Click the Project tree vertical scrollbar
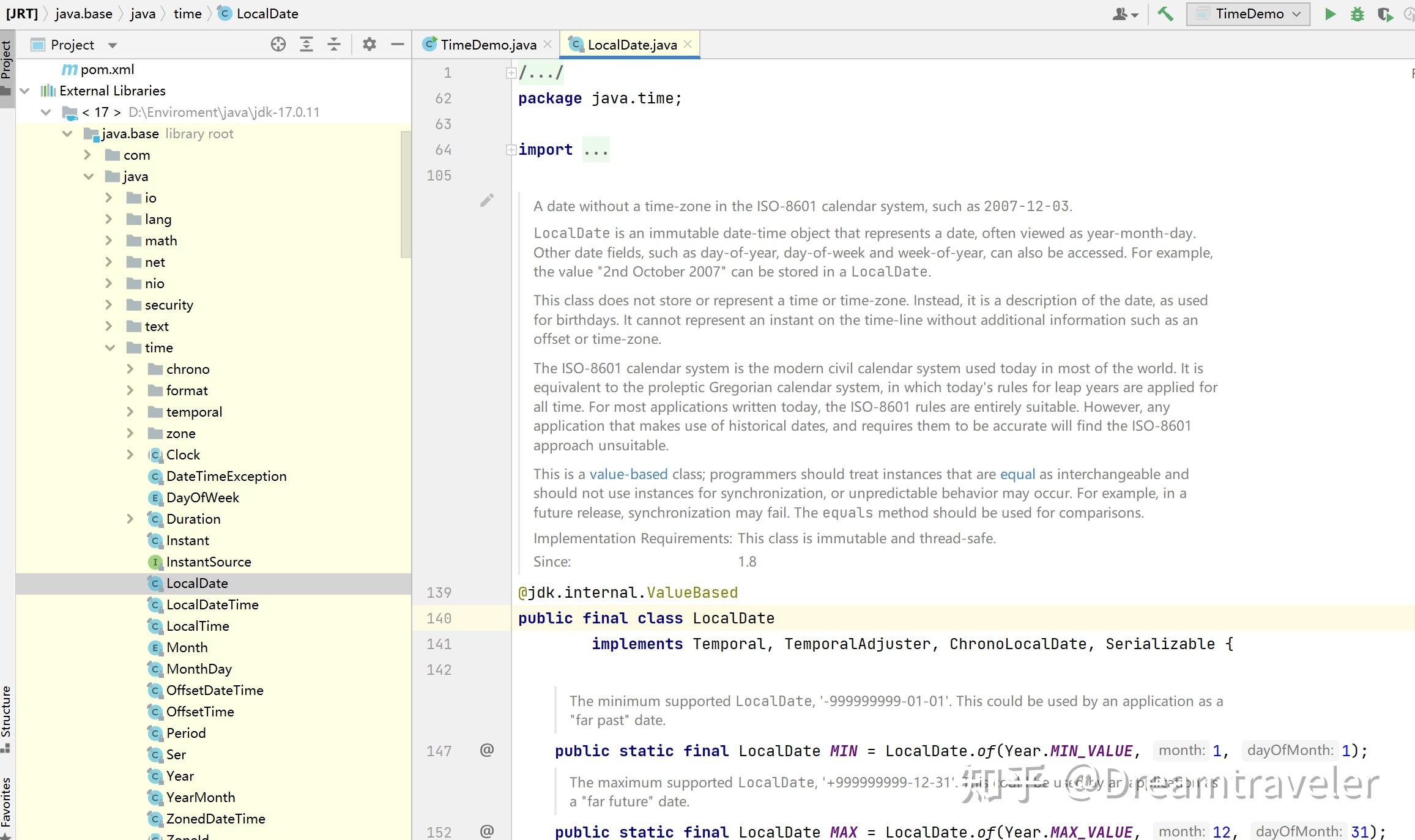 pyautogui.click(x=406, y=195)
